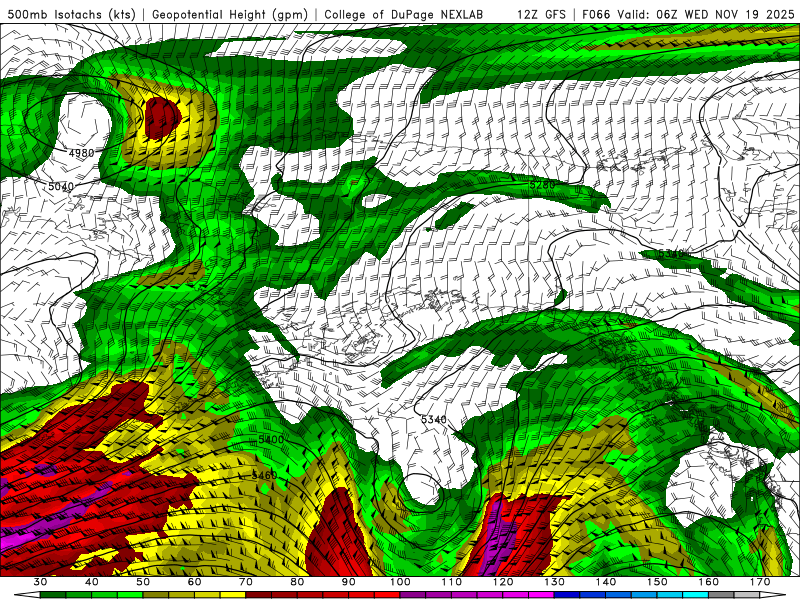Click the color bar's 160 knot label
The image size is (800, 600).
tap(709, 582)
